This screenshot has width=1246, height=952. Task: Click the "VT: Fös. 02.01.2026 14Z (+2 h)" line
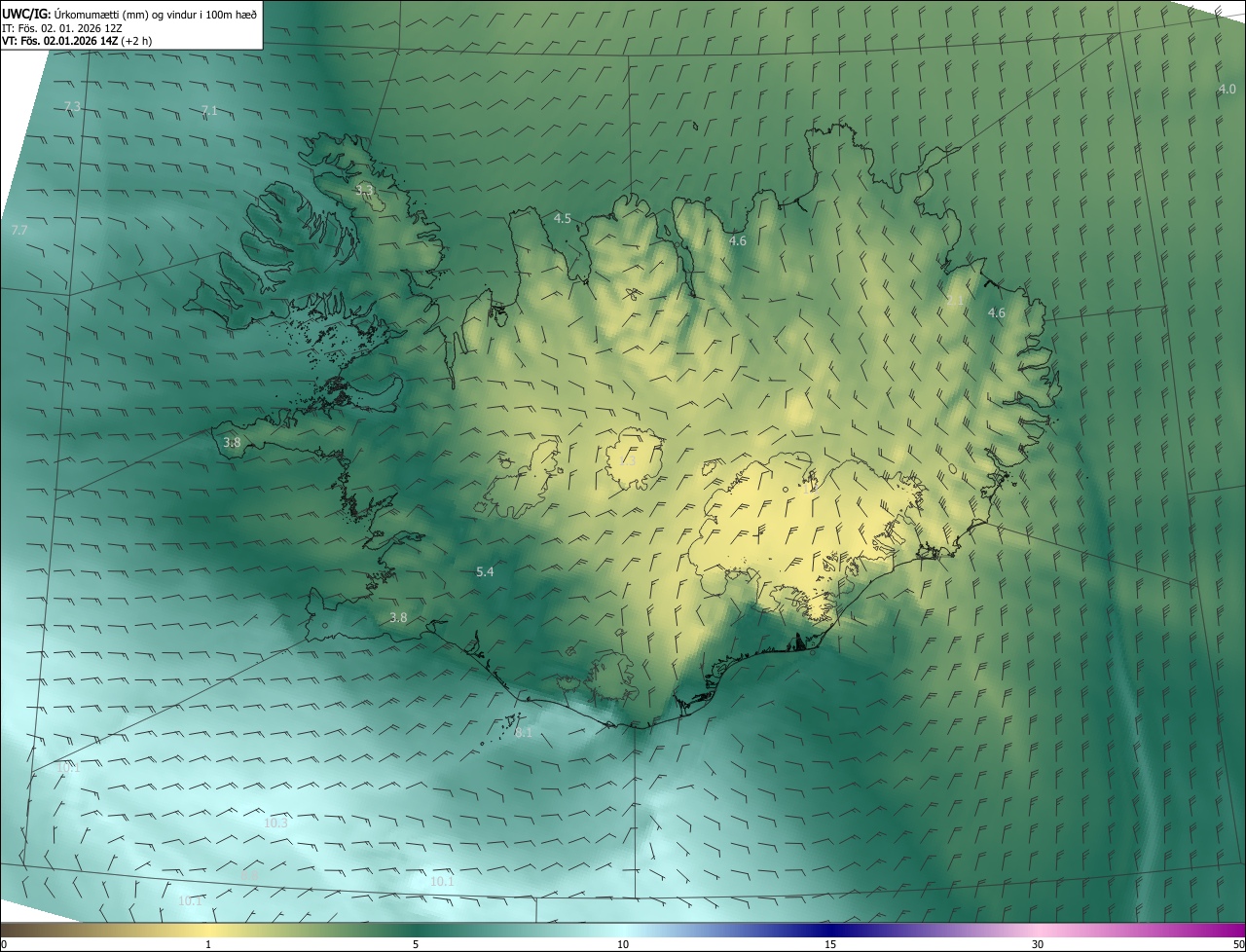[x=77, y=41]
